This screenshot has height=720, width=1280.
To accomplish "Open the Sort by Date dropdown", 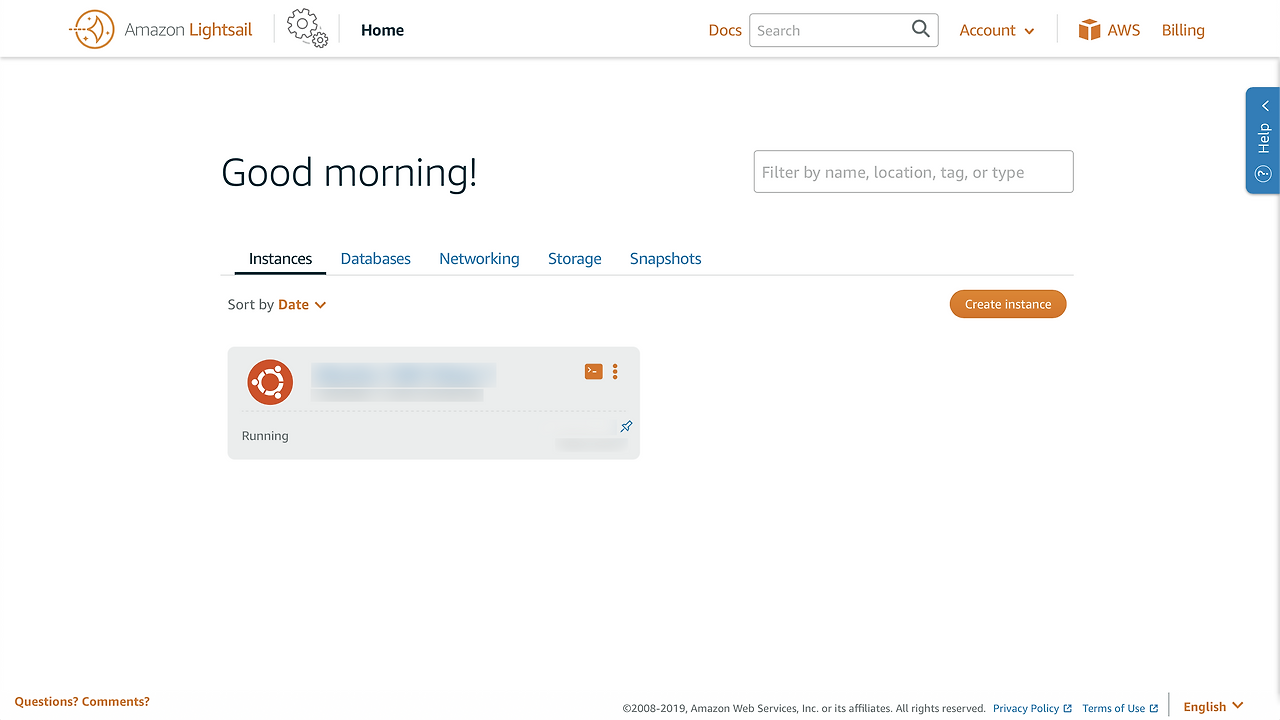I will click(302, 304).
